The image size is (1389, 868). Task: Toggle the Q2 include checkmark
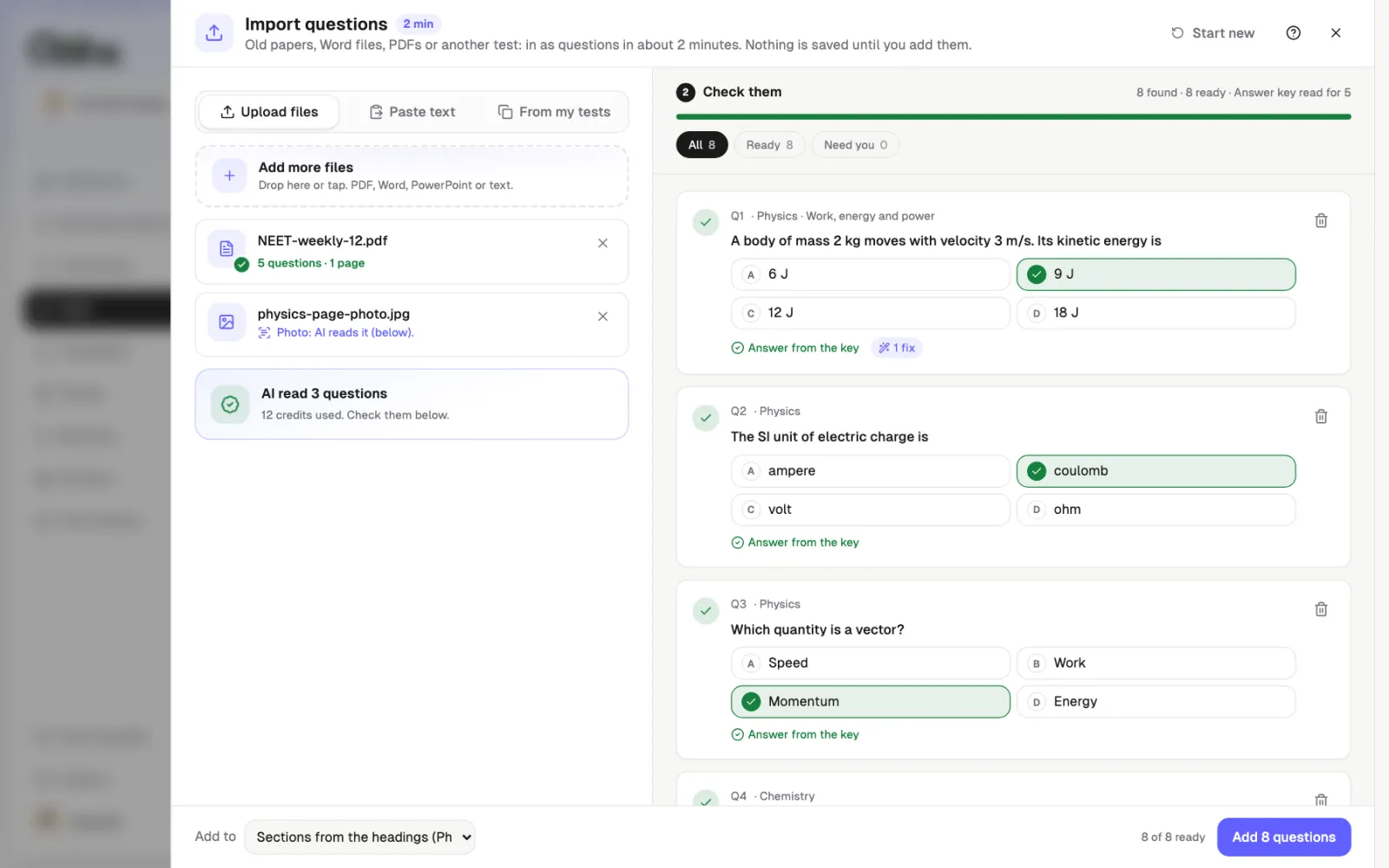(x=706, y=418)
